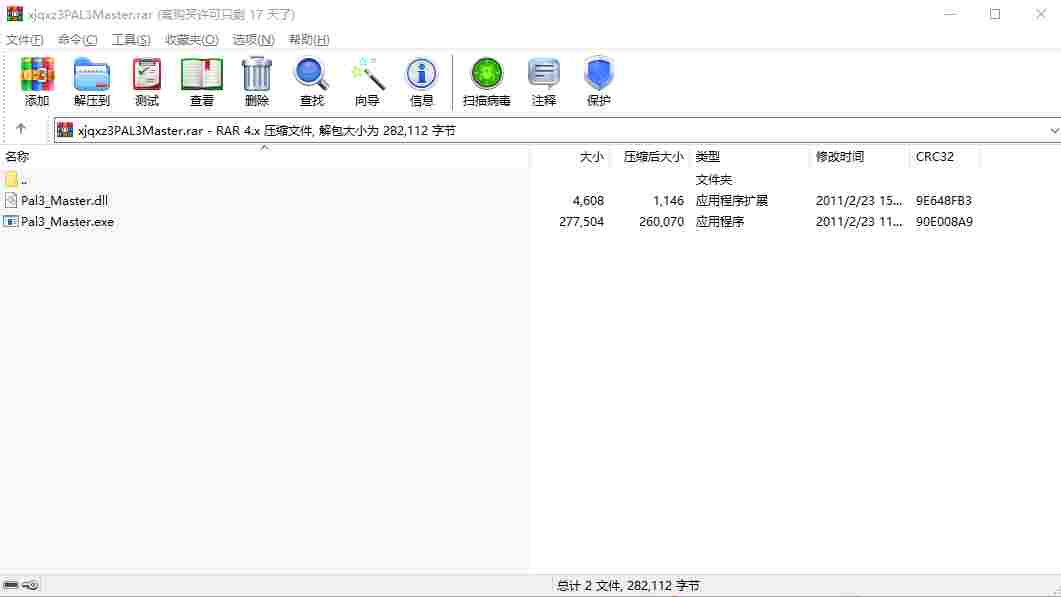This screenshot has width=1061, height=597.
Task: Click size value 277,504
Action: coord(581,221)
